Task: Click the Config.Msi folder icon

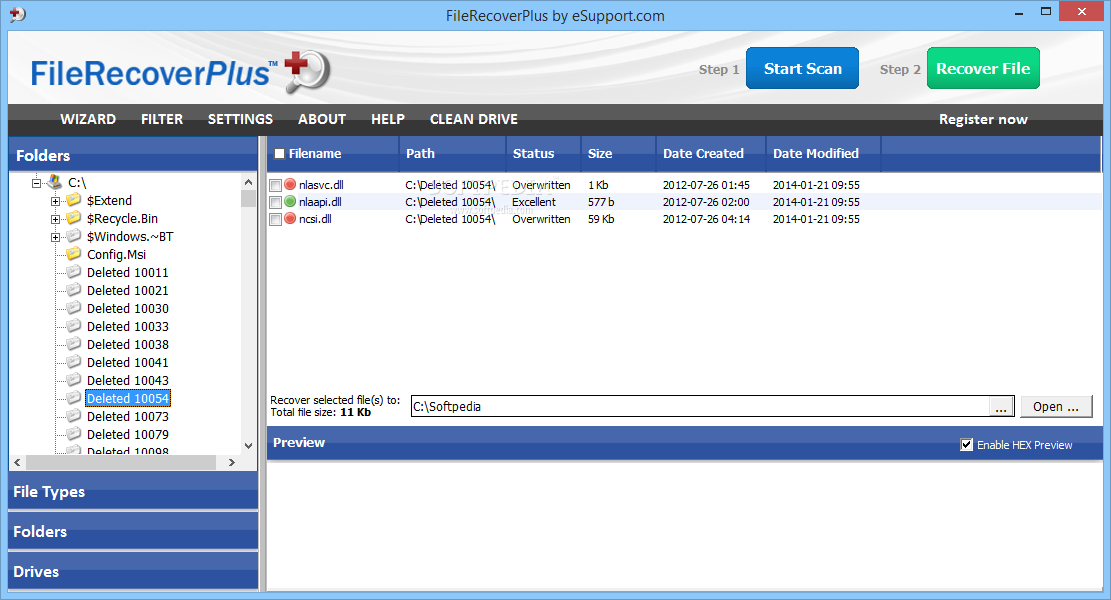Action: [74, 254]
